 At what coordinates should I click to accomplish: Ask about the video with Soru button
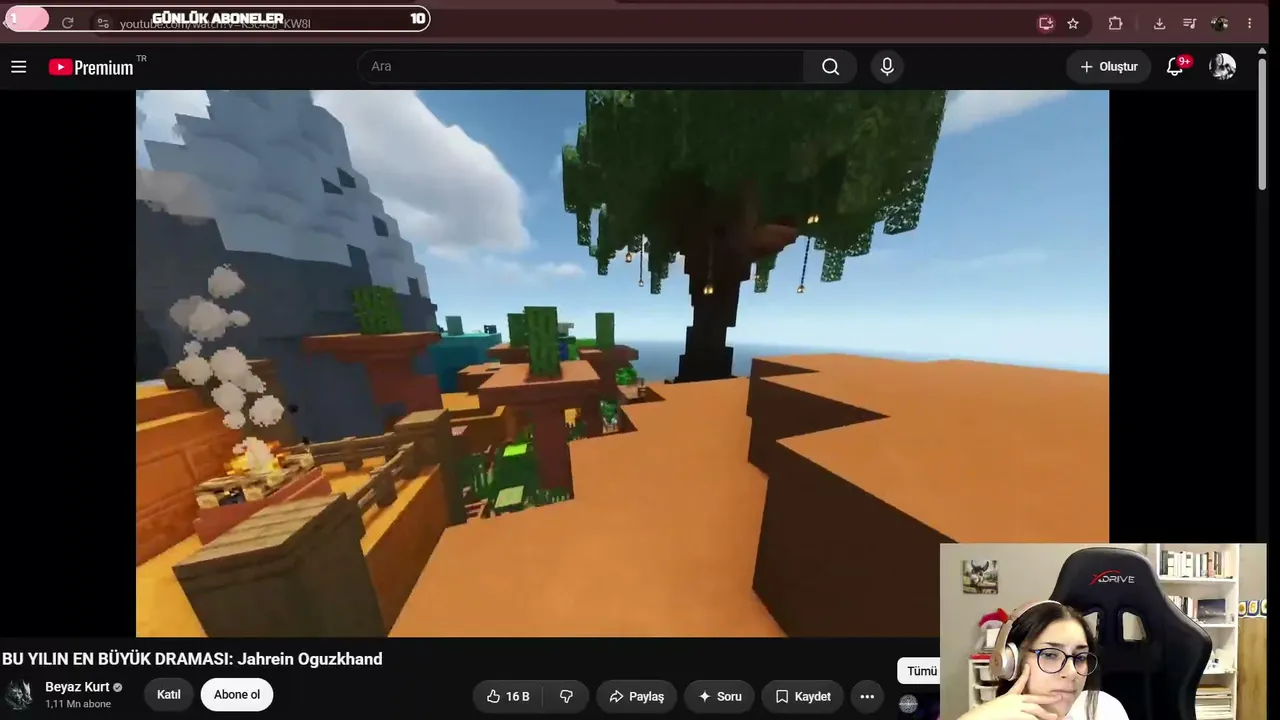coord(720,696)
